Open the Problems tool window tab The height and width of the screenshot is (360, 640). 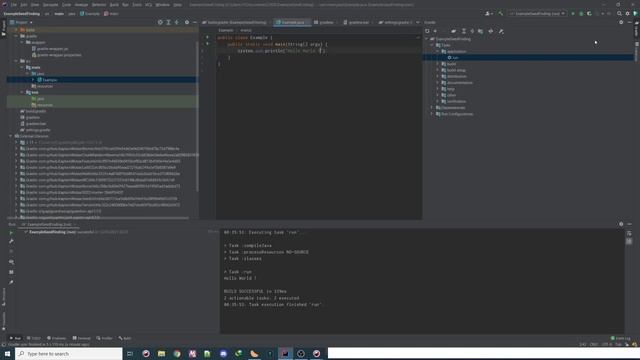tap(56, 338)
